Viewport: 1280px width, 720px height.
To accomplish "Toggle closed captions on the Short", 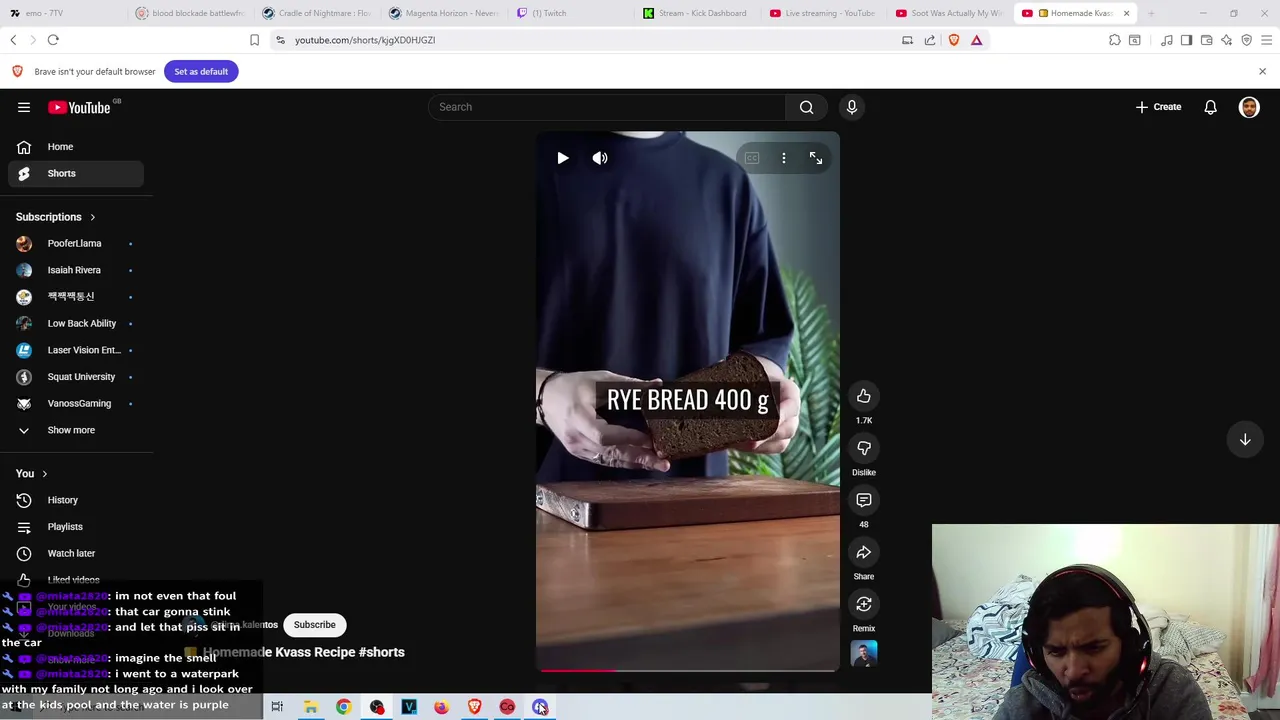I will pos(752,158).
